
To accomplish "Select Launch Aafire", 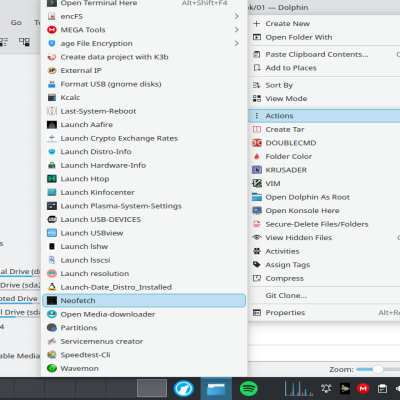I will pyautogui.click(x=144, y=125).
